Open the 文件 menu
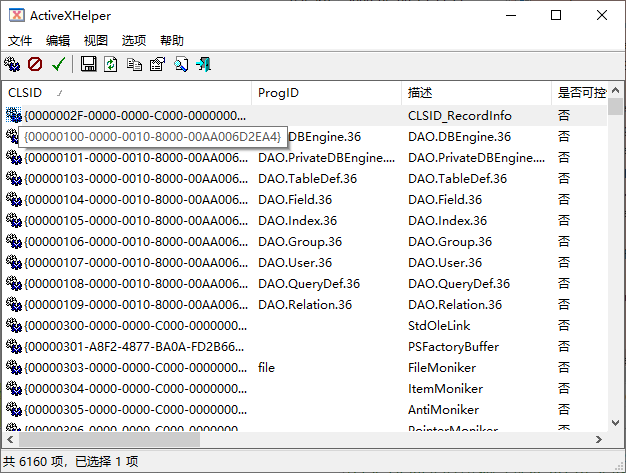The height and width of the screenshot is (473, 626). 20,40
